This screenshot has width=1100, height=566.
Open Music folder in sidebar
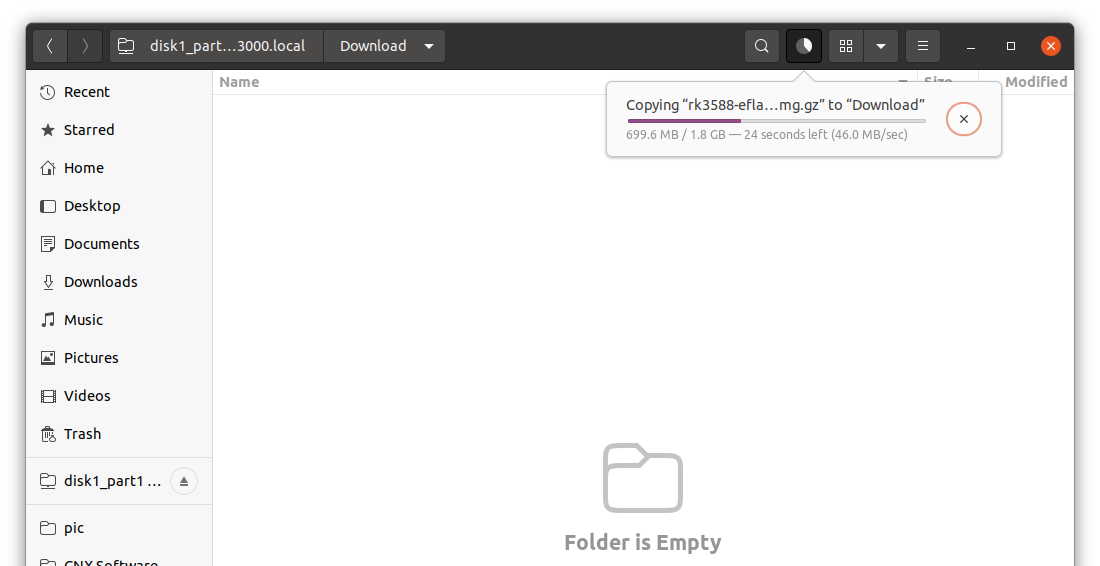[x=119, y=319]
